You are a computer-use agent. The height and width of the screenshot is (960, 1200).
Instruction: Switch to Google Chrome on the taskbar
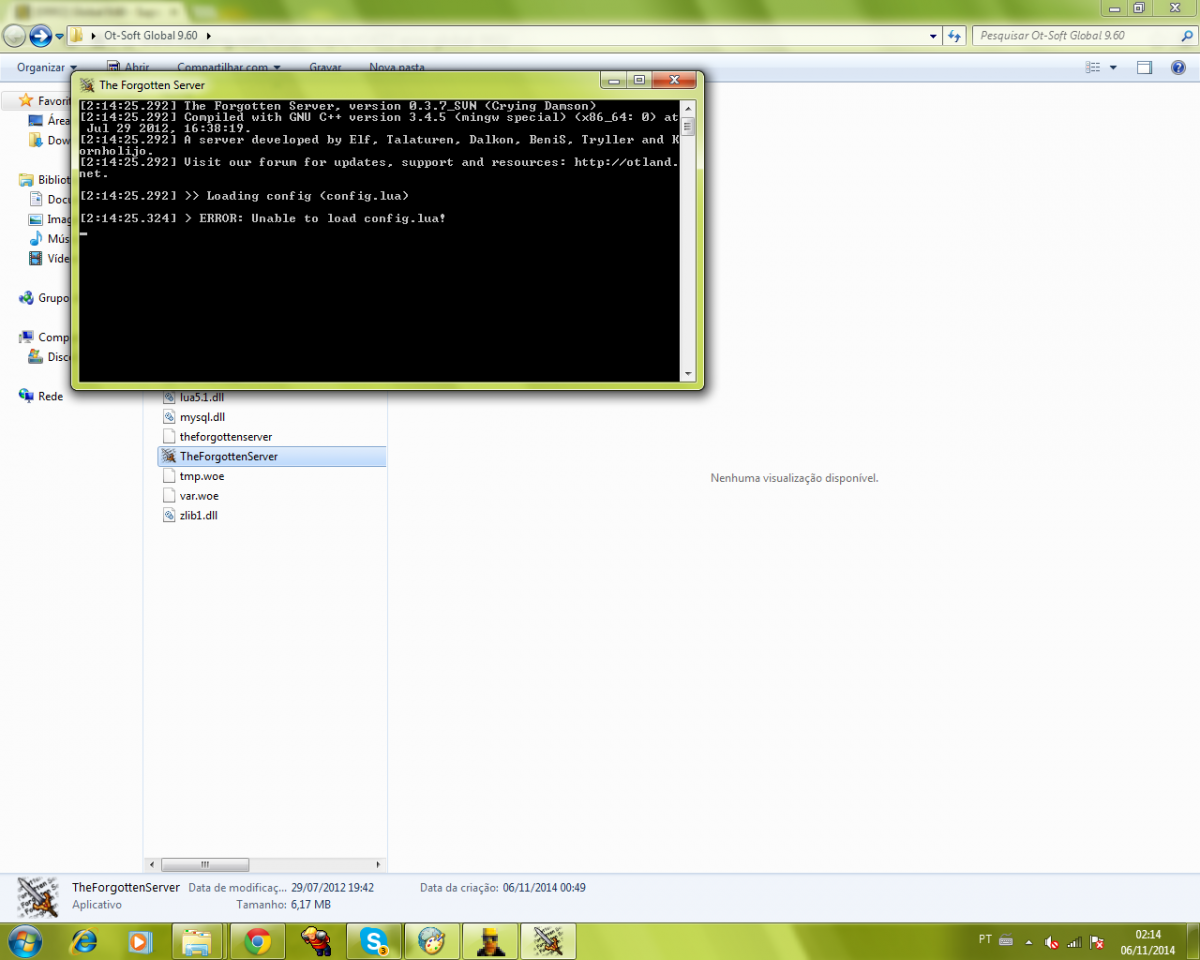point(257,941)
